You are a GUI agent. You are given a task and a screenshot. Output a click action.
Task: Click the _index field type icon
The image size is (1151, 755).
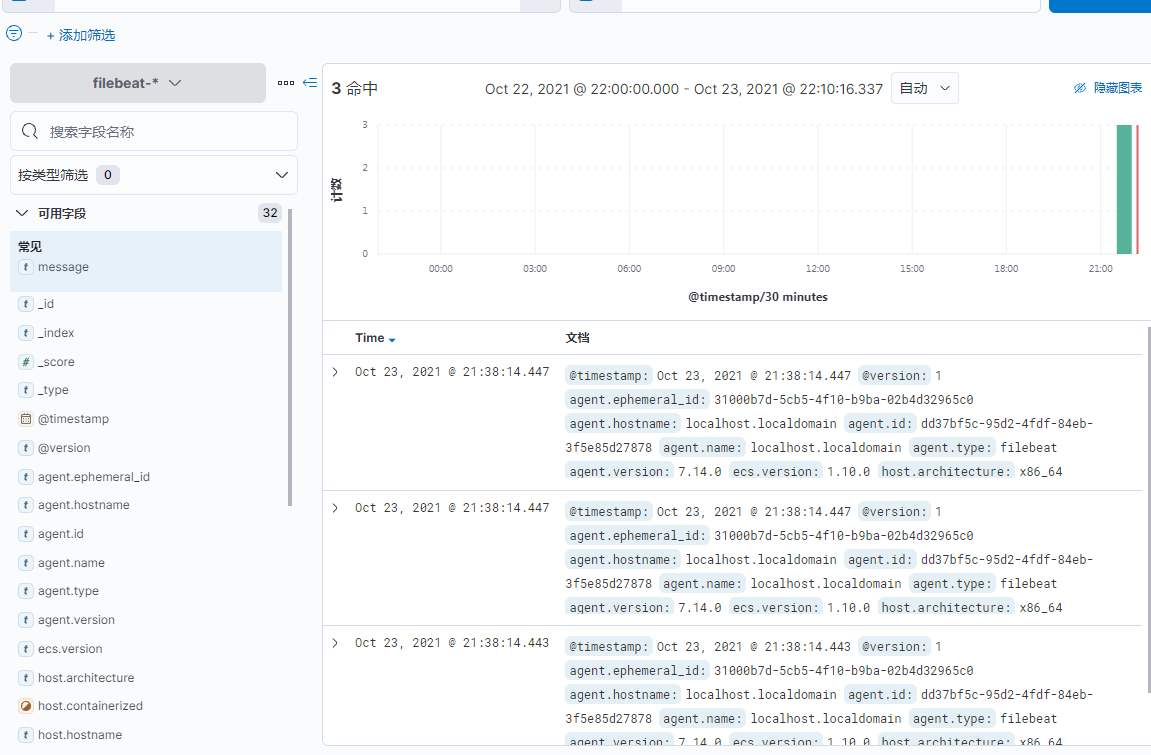click(x=26, y=333)
